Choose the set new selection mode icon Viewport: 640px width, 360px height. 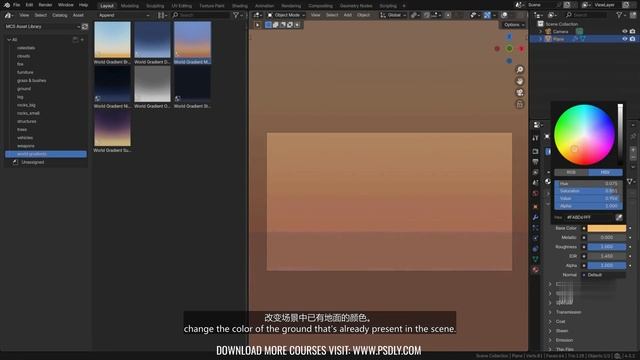pyautogui.click(x=268, y=25)
